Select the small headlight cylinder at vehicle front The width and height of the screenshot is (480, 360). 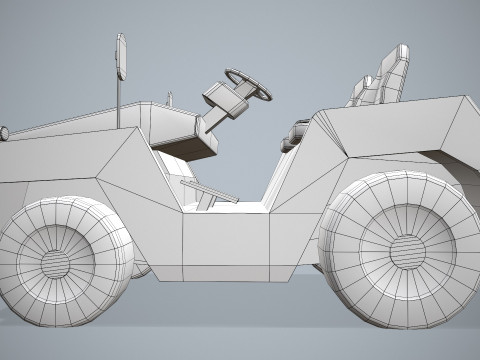coord(4,133)
